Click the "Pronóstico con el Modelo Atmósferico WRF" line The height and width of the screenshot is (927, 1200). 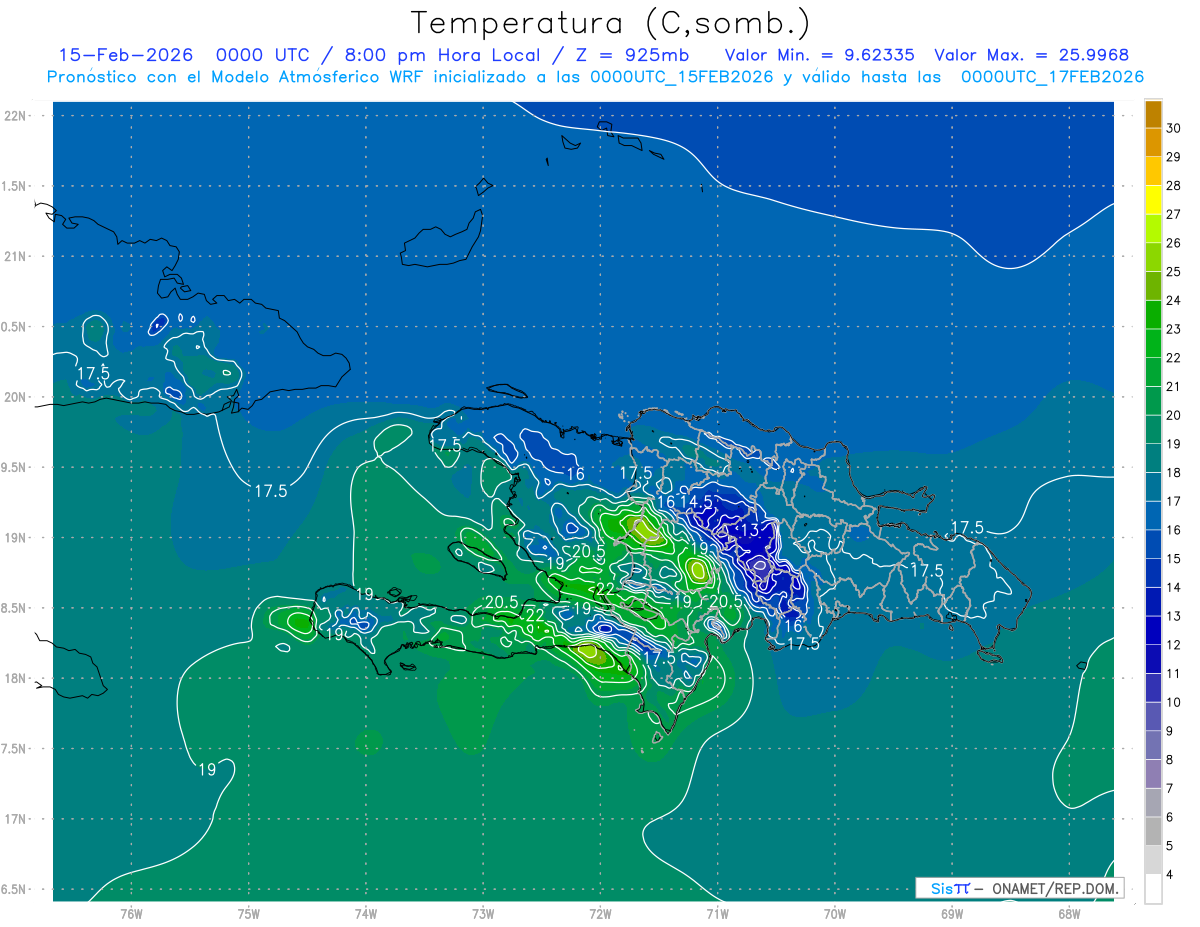(x=236, y=77)
